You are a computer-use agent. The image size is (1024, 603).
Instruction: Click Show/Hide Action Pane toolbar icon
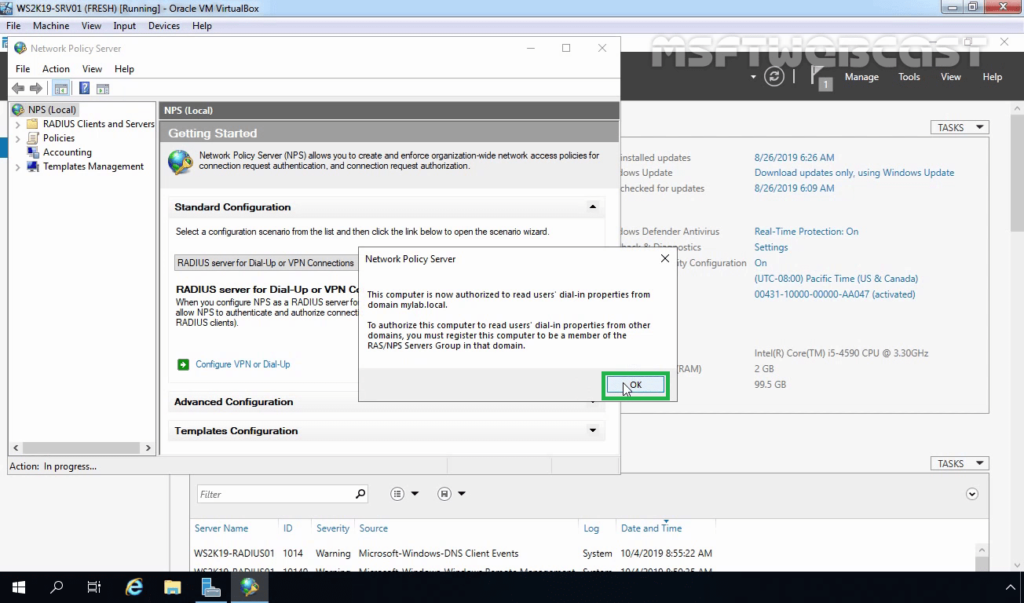pyautogui.click(x=103, y=88)
